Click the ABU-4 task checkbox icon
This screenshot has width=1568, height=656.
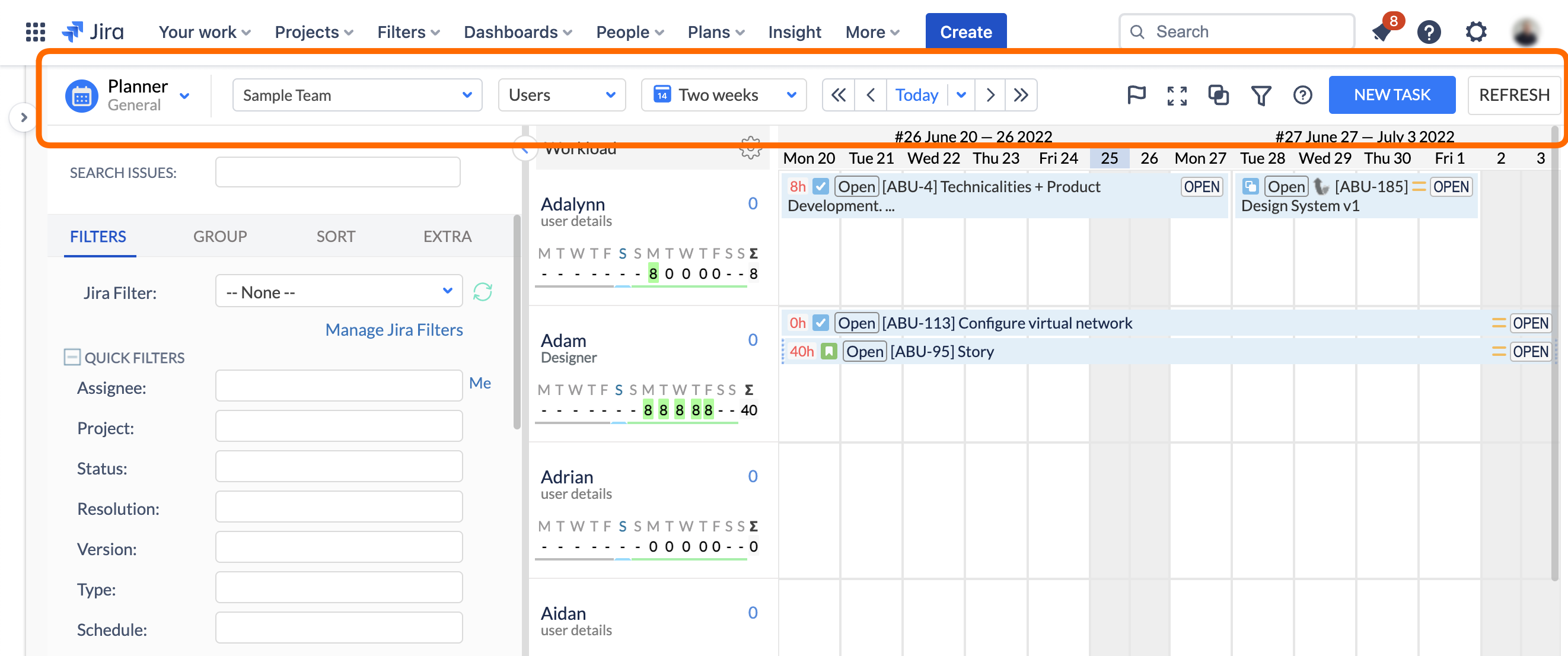click(x=821, y=186)
